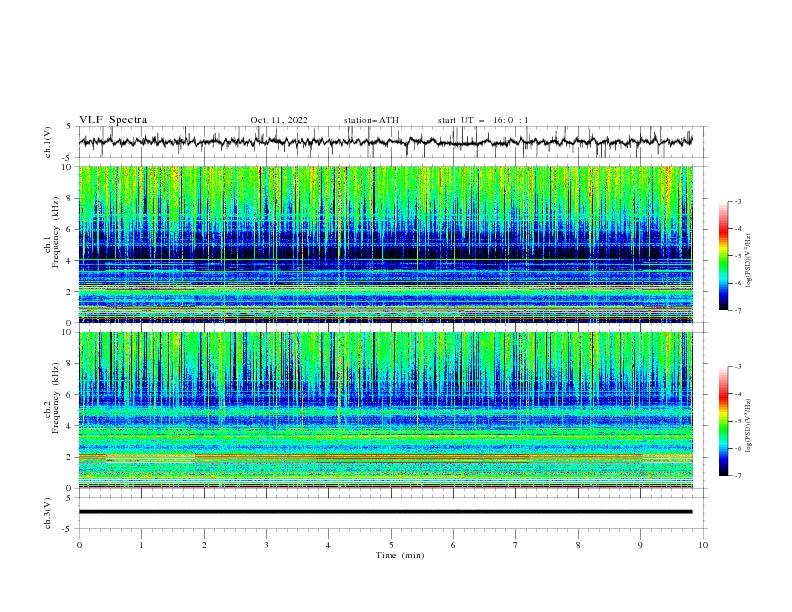Image resolution: width=792 pixels, height=612 pixels.
Task: Click the 'VLF Spectra' title text
Action: 113,120
